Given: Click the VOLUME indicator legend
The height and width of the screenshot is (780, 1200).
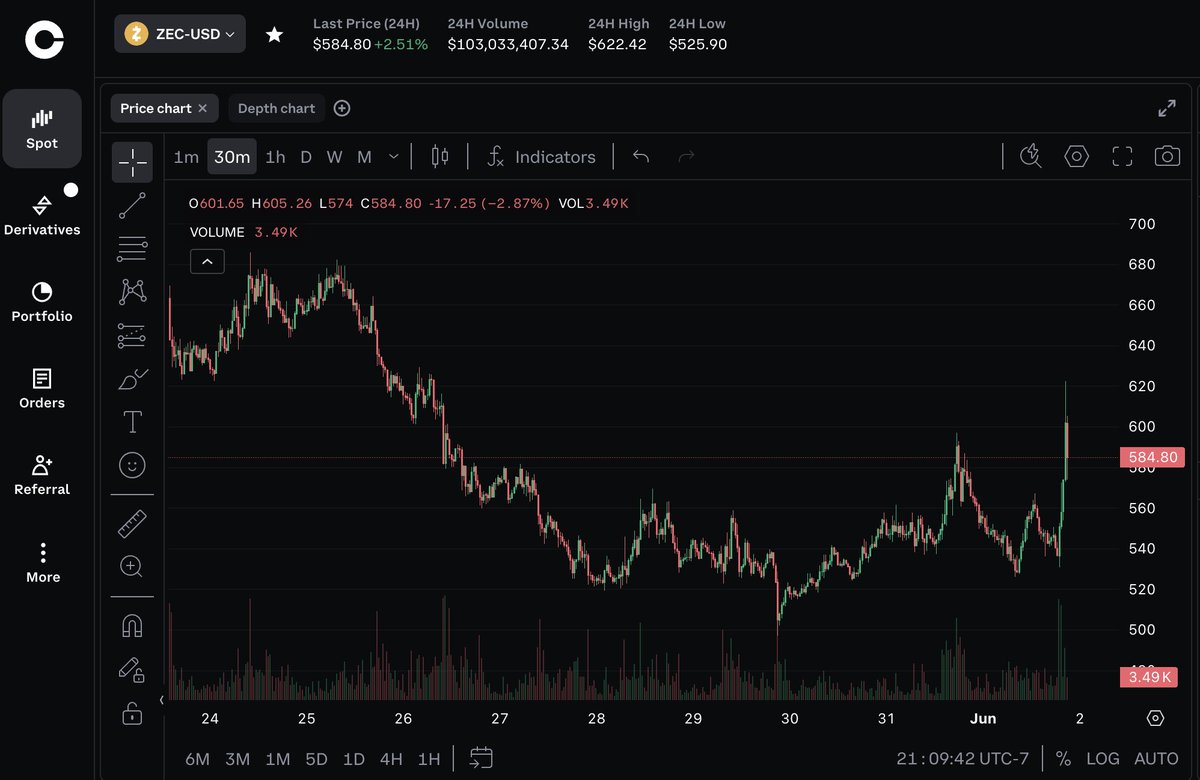Looking at the screenshot, I should click(x=217, y=232).
